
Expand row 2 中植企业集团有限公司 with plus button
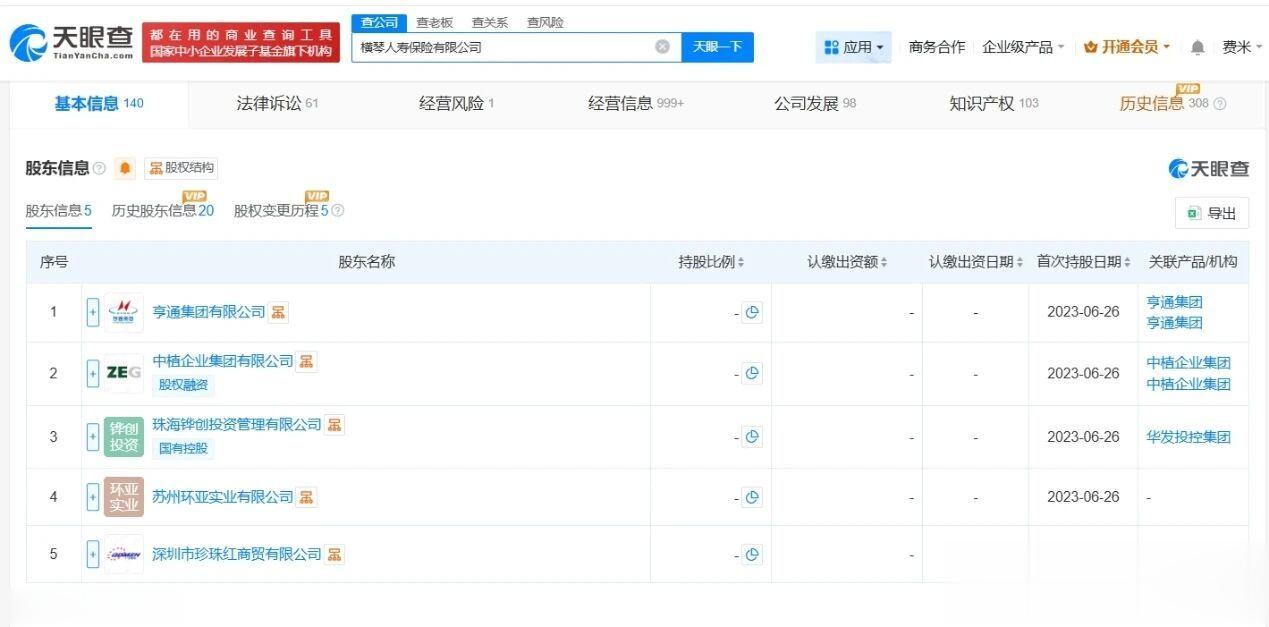[x=93, y=373]
